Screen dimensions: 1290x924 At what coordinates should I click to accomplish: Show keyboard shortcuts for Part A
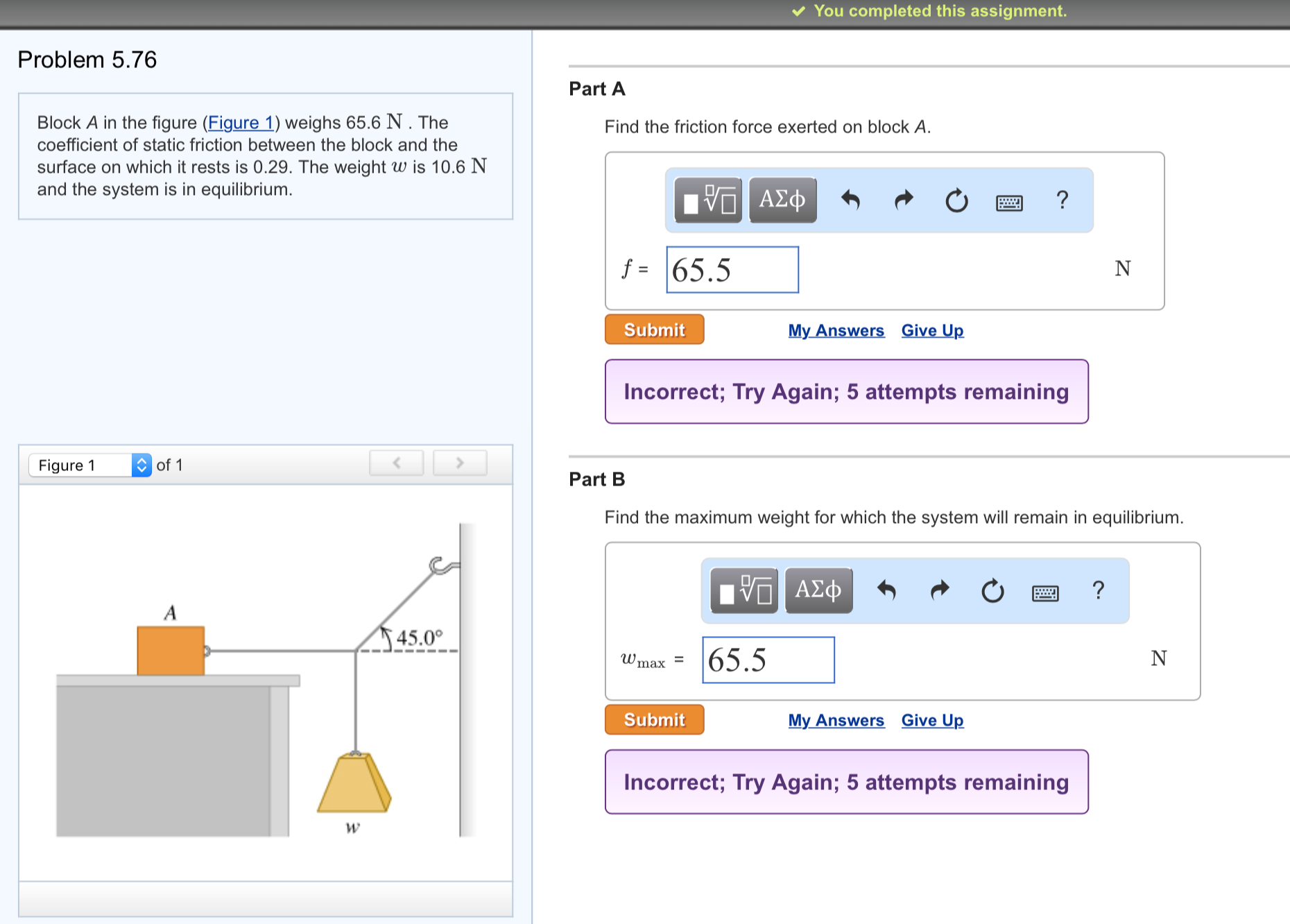[x=1009, y=203]
